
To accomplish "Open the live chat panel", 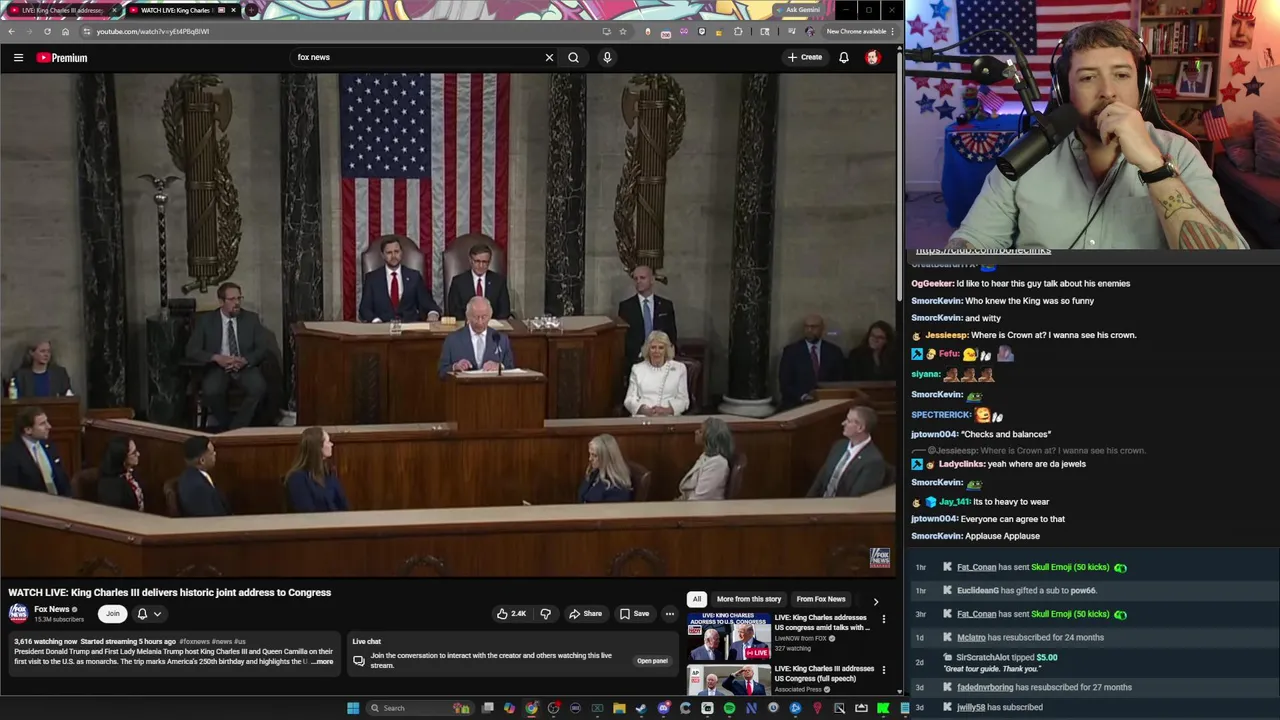I will (x=652, y=660).
